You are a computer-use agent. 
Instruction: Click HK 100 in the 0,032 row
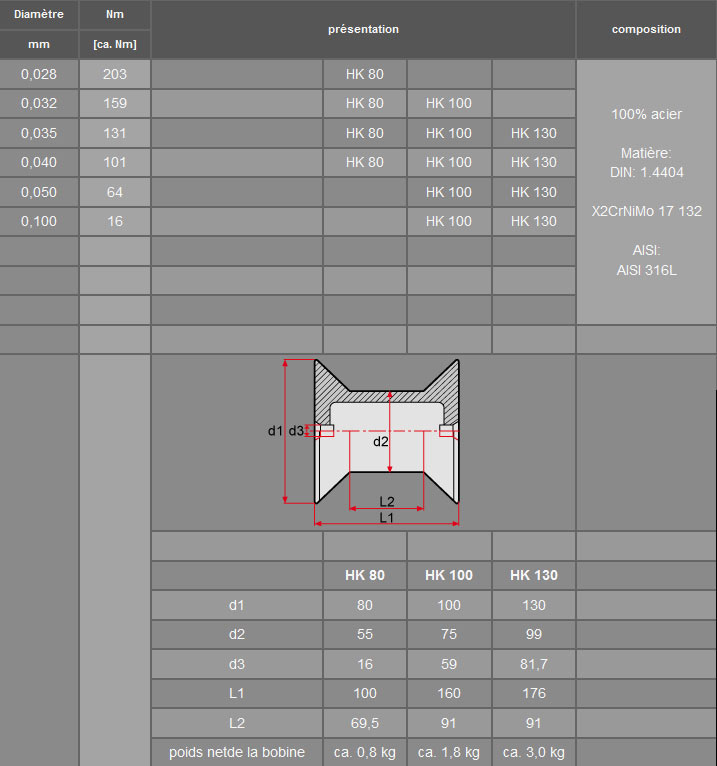(449, 104)
